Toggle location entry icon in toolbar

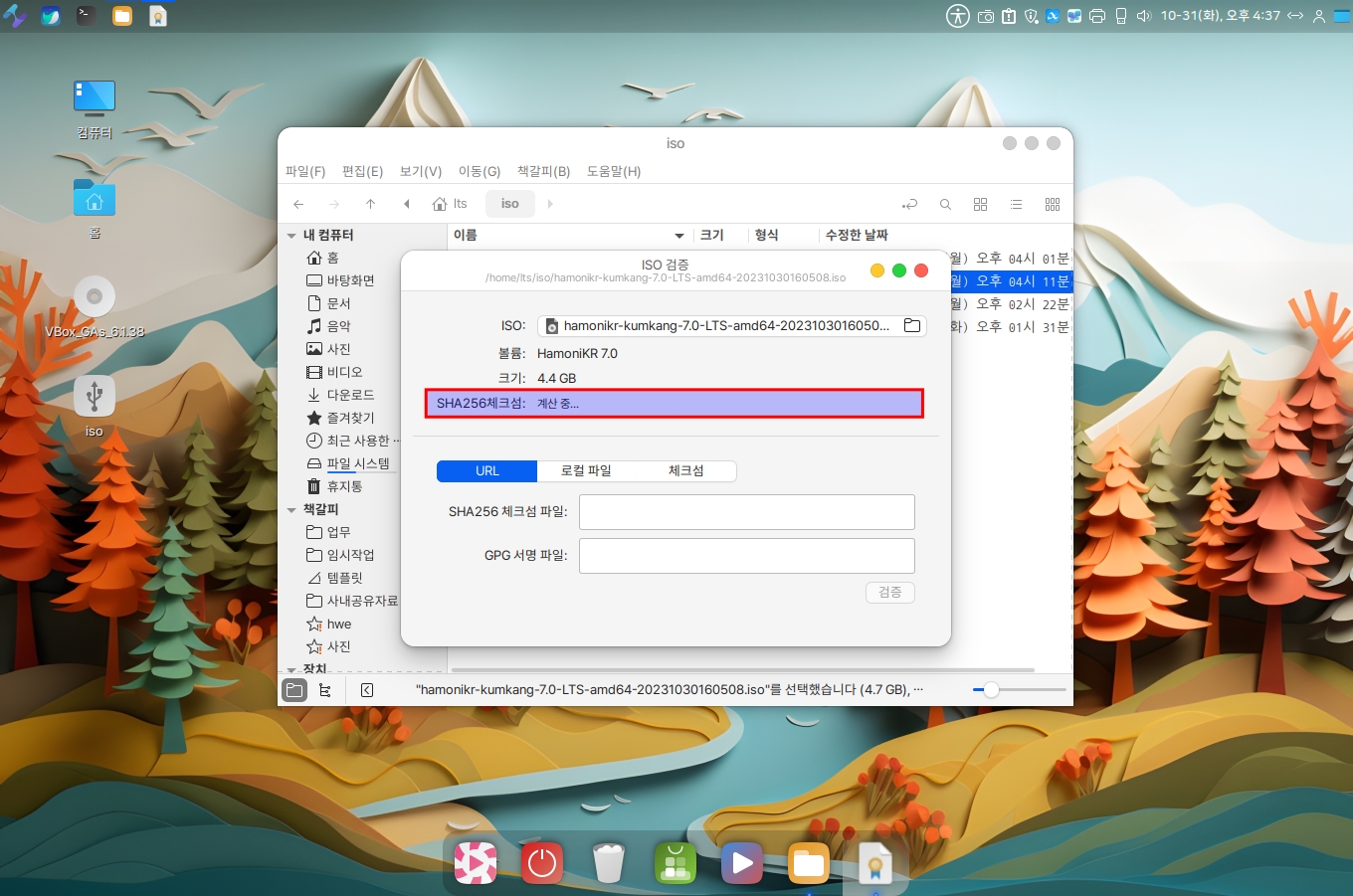[x=909, y=204]
